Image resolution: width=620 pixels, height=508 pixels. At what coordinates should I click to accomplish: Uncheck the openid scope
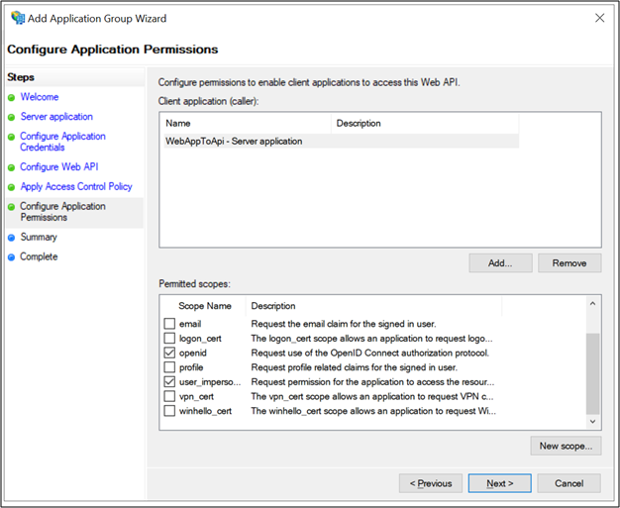[x=169, y=353]
